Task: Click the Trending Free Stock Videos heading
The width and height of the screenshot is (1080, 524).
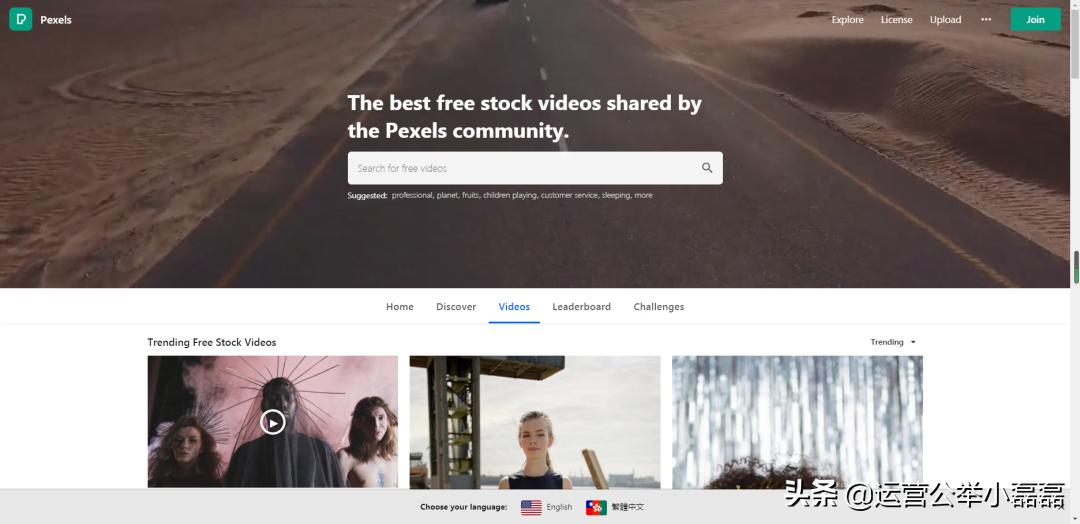Action: (x=211, y=342)
